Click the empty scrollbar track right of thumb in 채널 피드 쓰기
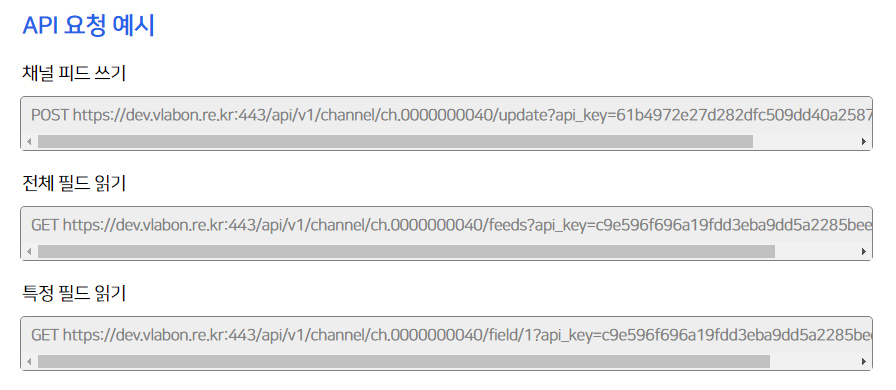This screenshot has width=896, height=390. click(x=806, y=142)
